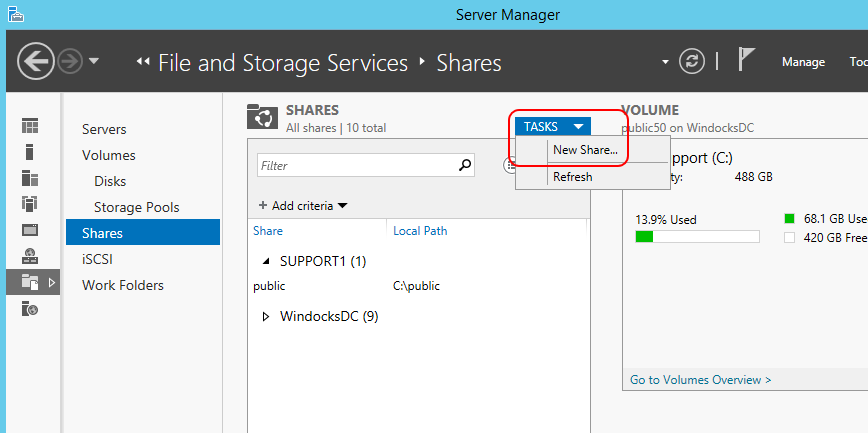Screen dimensions: 868x433
Task: Open Local Server from sidebar icon
Action: (x=30, y=152)
